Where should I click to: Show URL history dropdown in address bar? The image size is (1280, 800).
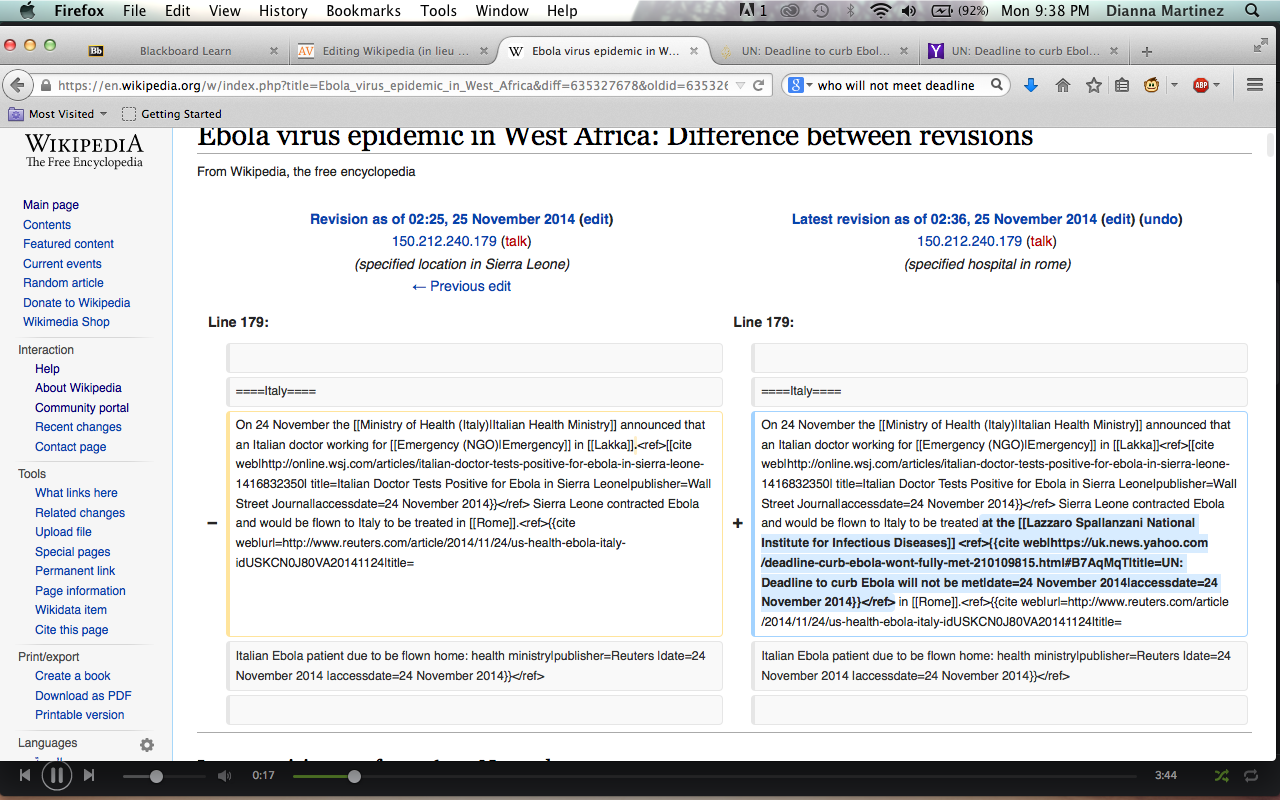(x=738, y=85)
